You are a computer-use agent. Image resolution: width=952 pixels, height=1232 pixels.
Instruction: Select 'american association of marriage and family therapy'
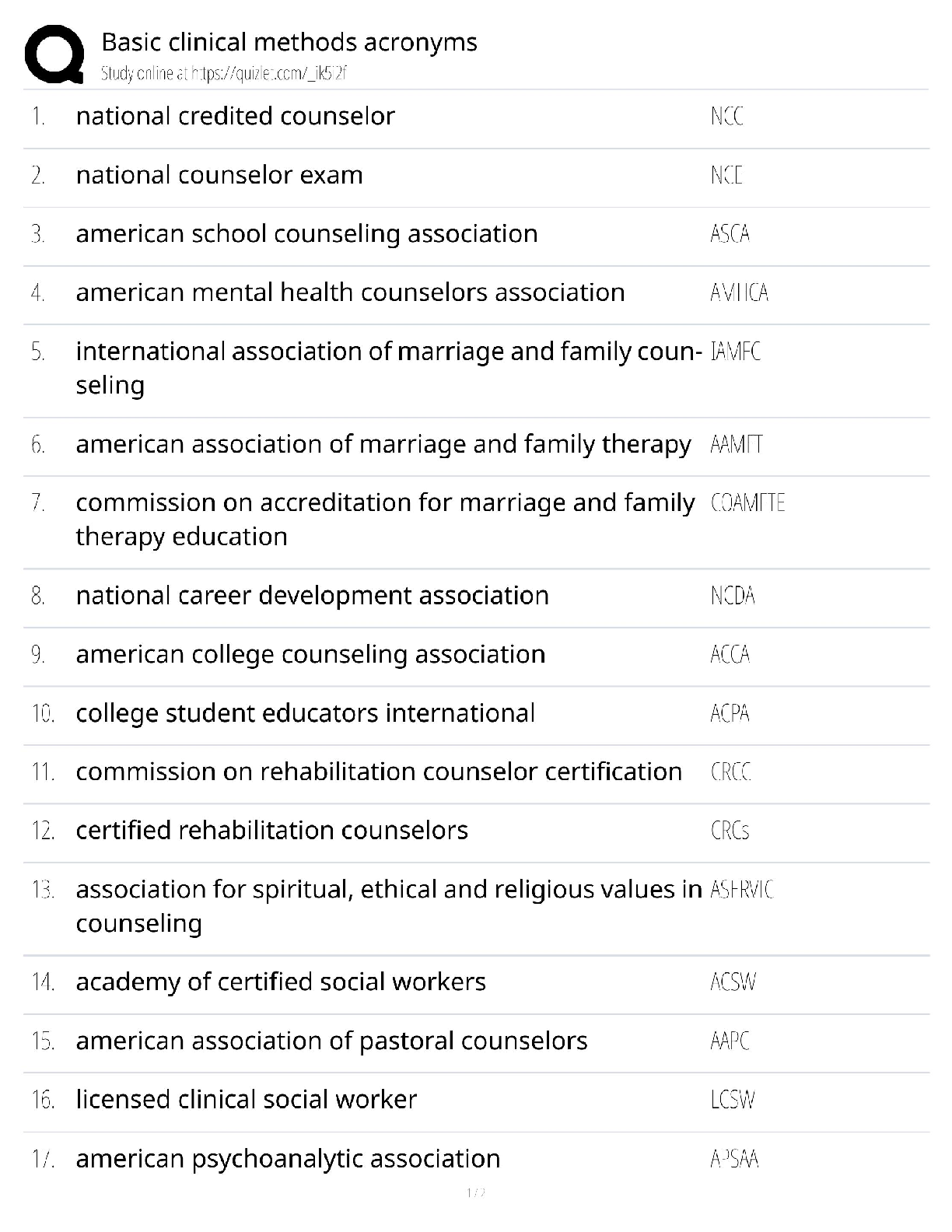(x=383, y=444)
